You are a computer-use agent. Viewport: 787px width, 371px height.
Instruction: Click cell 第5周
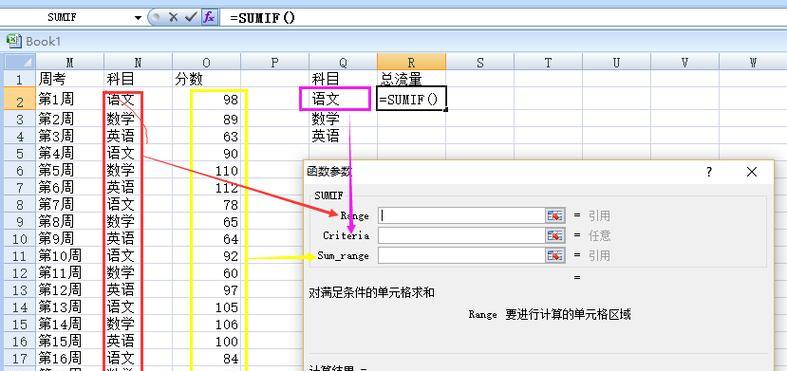(70, 170)
